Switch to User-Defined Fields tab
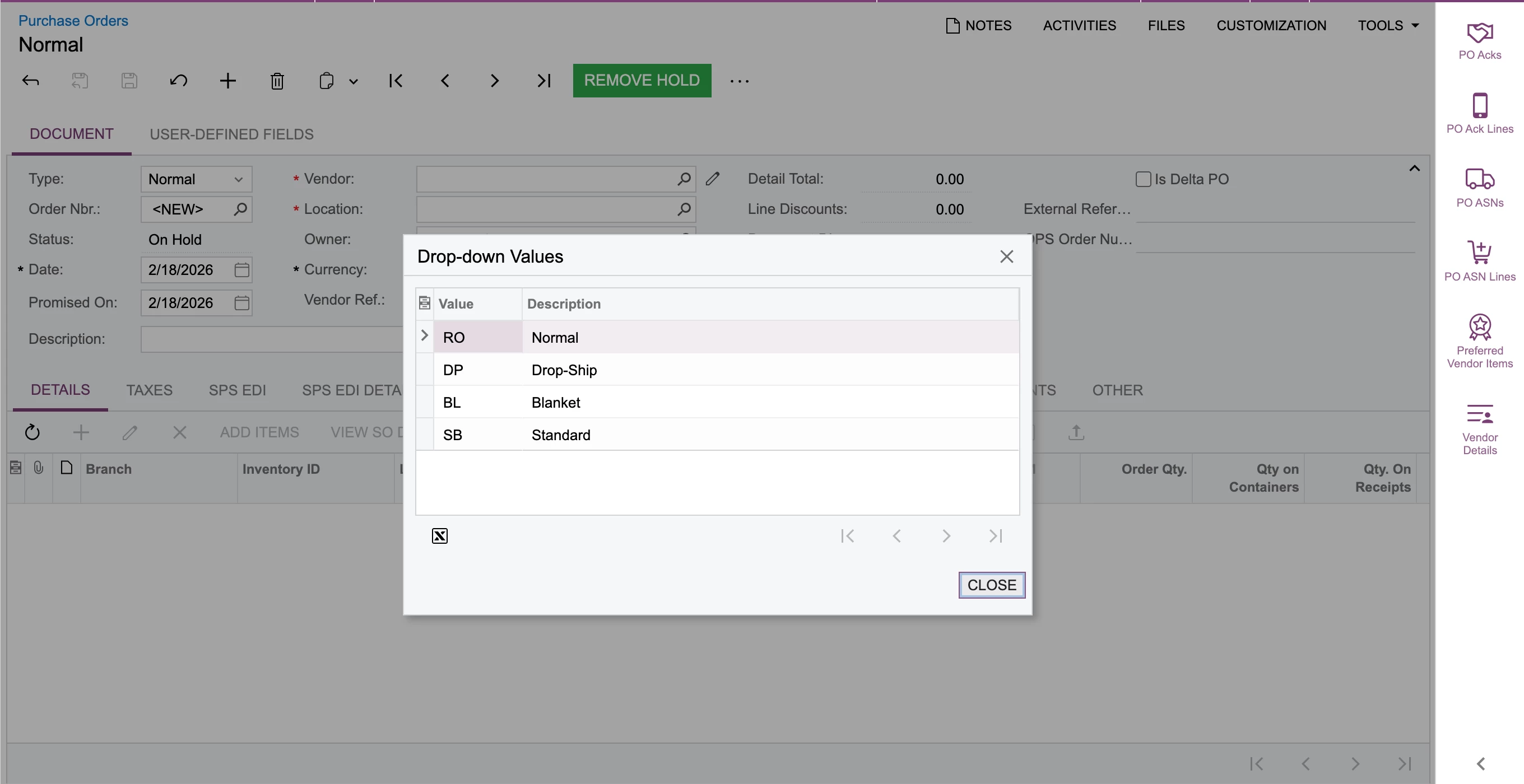Viewport: 1524px width, 784px height. (x=231, y=134)
